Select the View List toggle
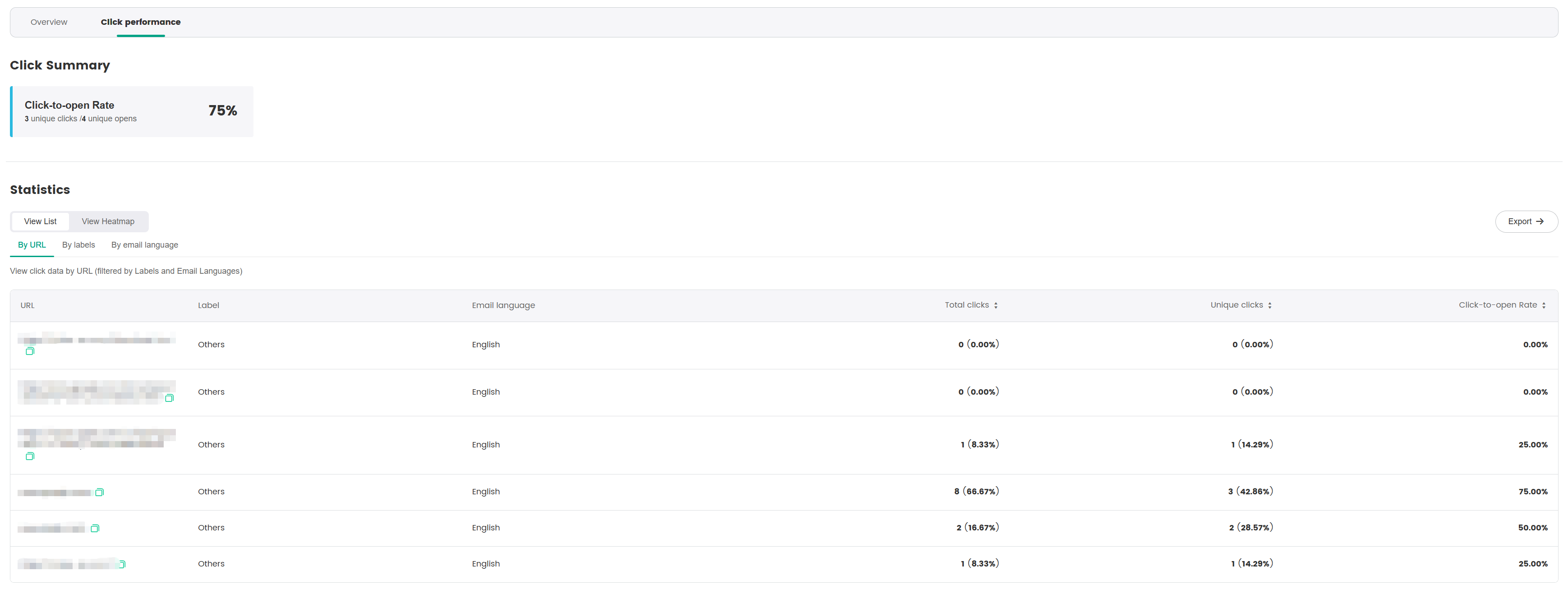This screenshot has width=1568, height=594. pos(40,221)
